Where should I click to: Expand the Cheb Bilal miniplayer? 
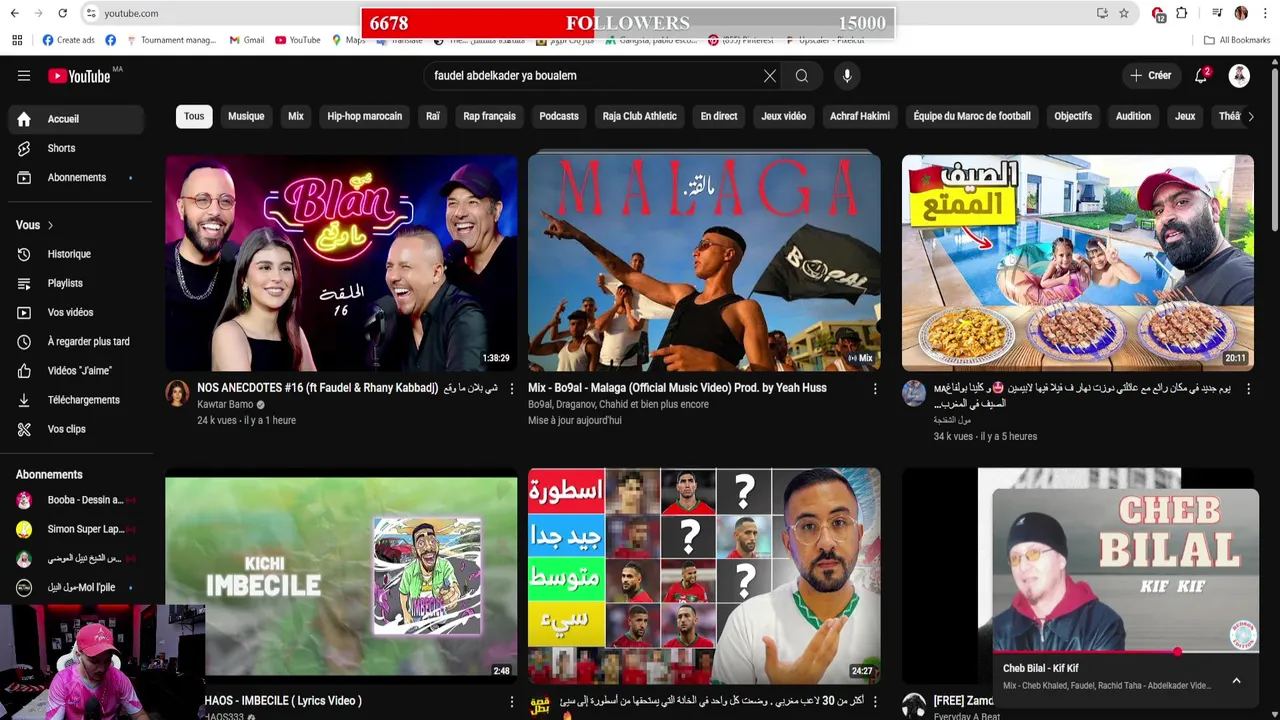click(x=1236, y=680)
